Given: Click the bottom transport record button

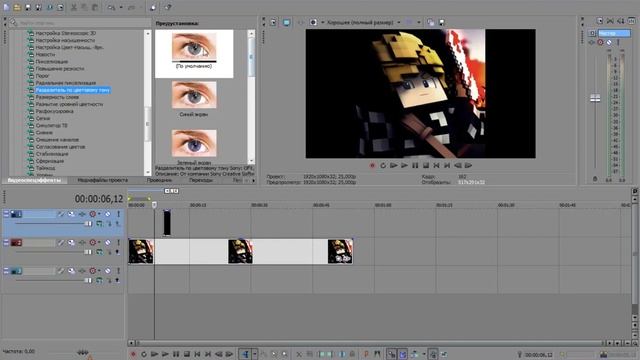Looking at the screenshot, I should (133, 354).
